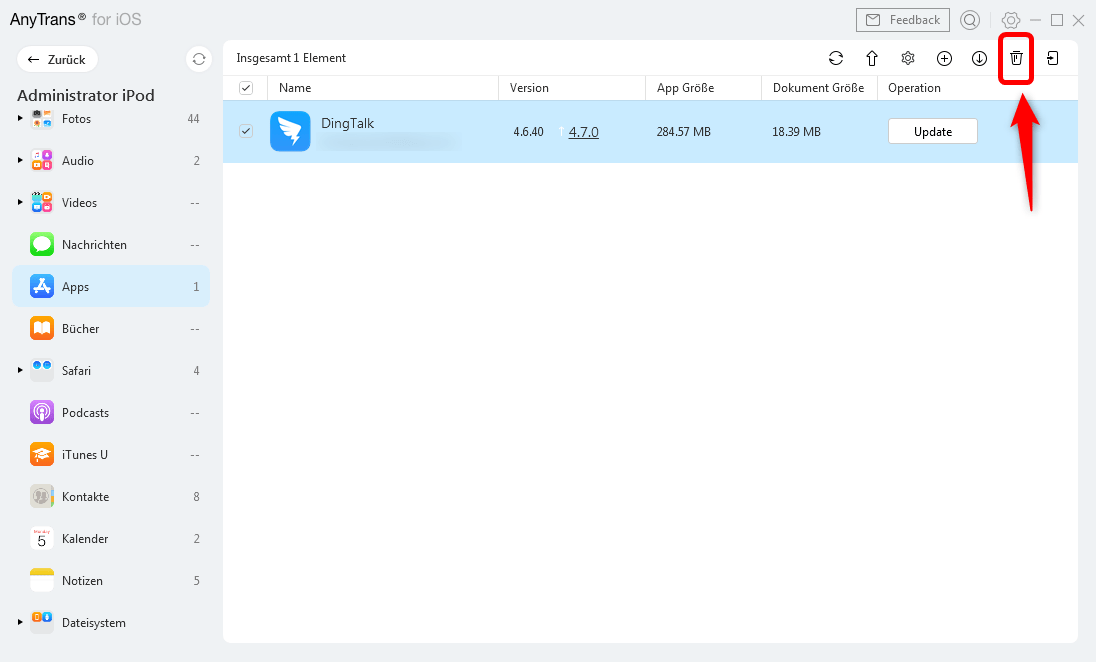Expand the Videos tree arrow
The width and height of the screenshot is (1096, 662).
click(20, 202)
